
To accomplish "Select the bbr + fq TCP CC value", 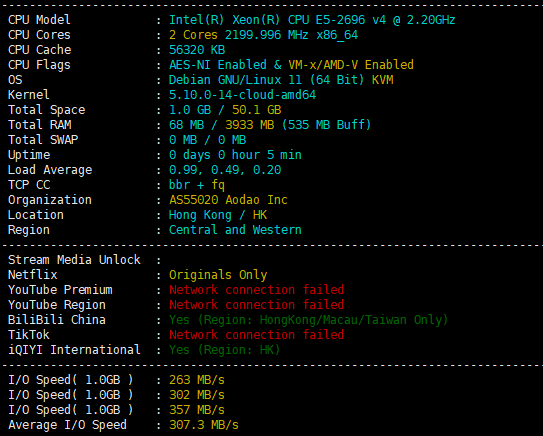I will 197,185.
